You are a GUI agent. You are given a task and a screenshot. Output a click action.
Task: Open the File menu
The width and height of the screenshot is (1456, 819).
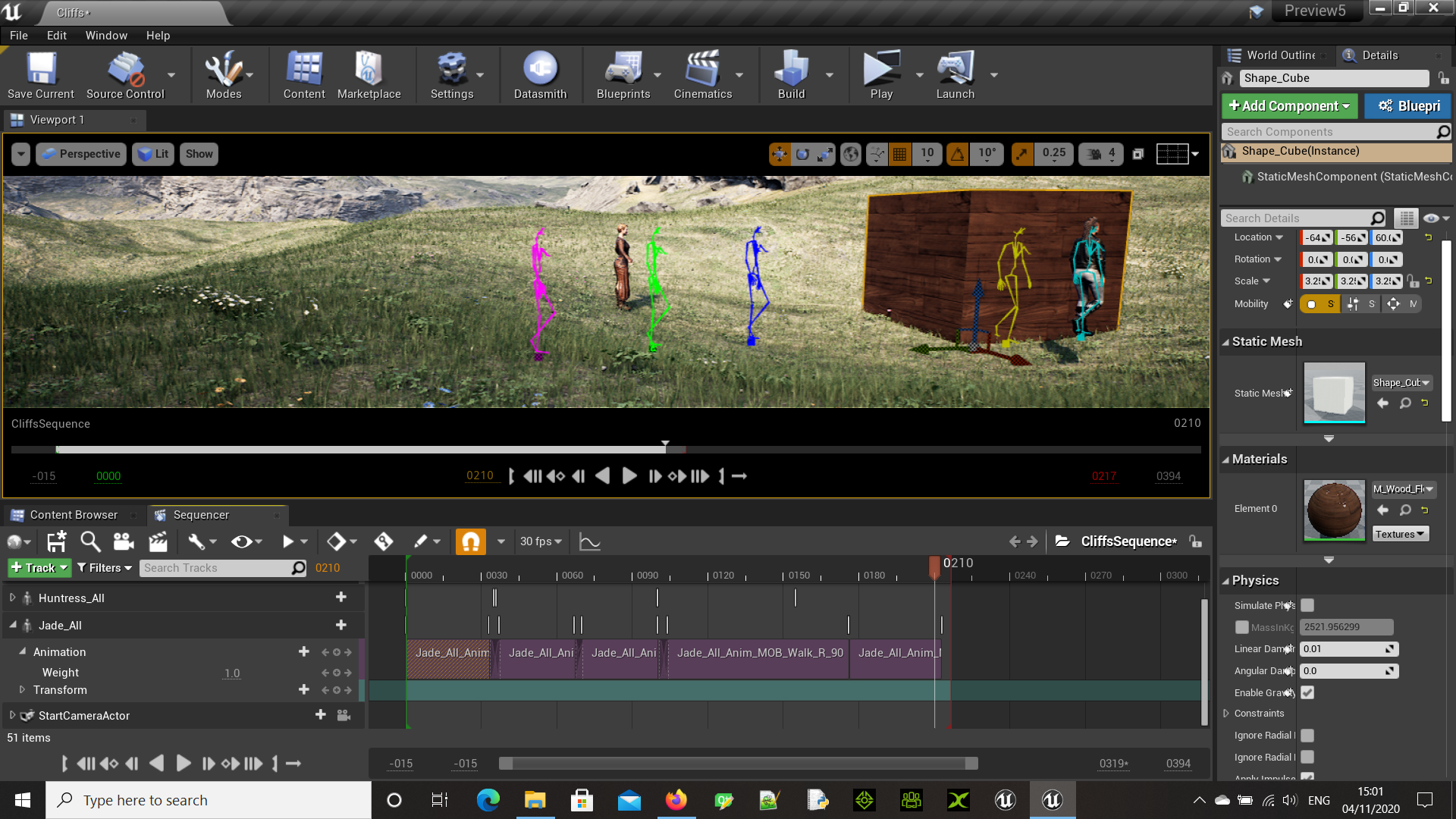tap(19, 36)
